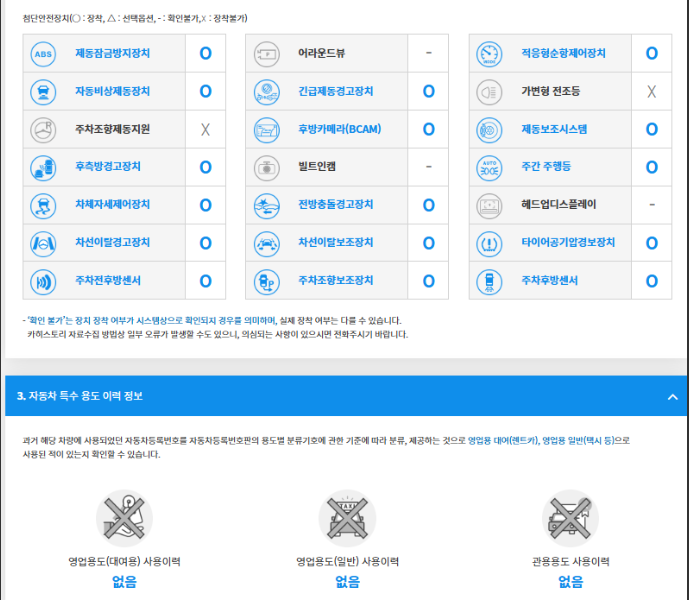
Task: Click the 가변형 전조등 headlight icon
Action: coord(489,92)
